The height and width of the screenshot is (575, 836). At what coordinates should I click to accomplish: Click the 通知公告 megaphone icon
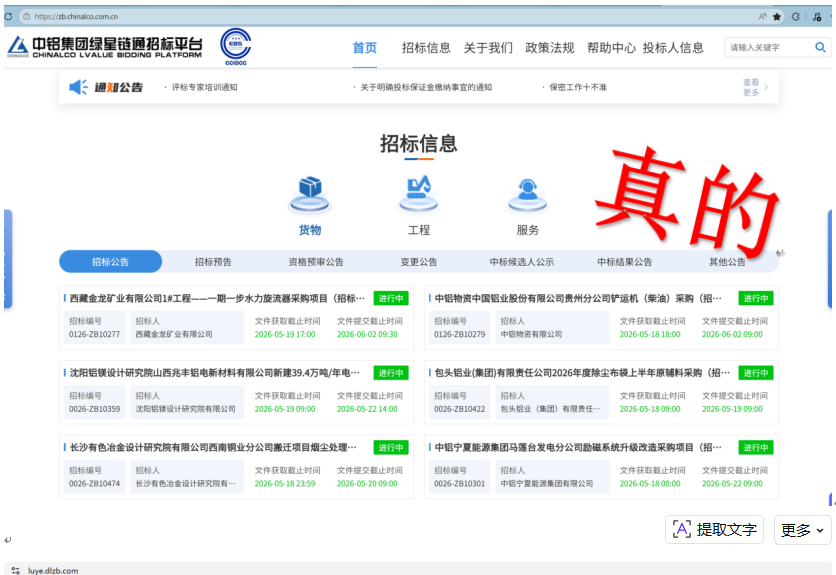78,87
